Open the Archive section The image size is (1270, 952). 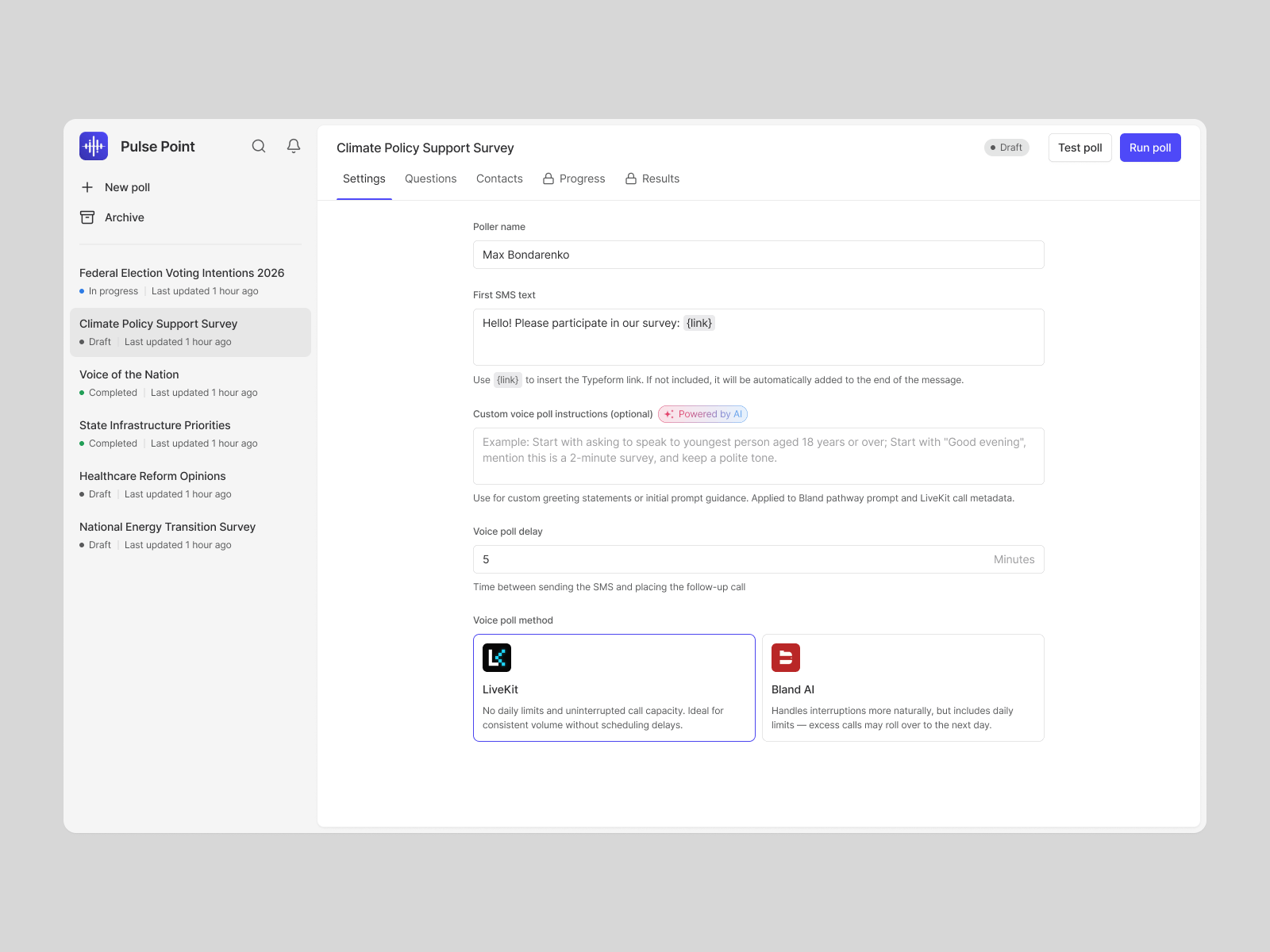pos(112,217)
